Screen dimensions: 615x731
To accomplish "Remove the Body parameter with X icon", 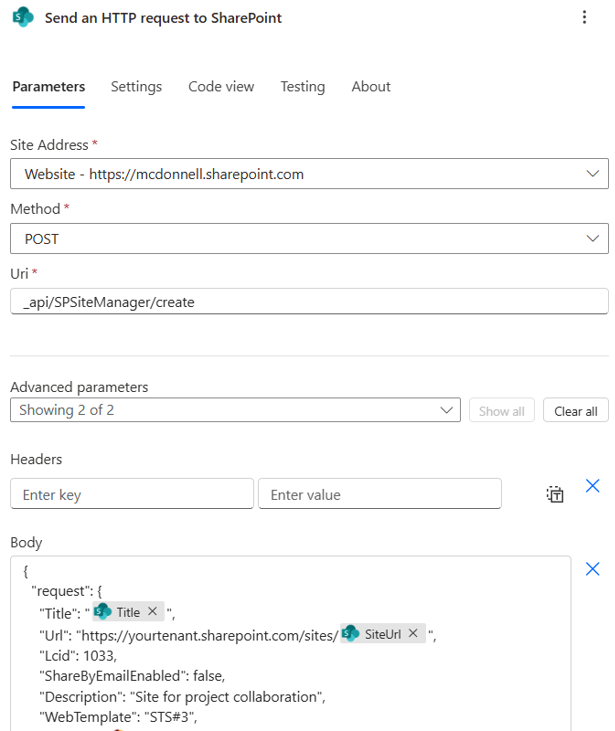I will (592, 569).
